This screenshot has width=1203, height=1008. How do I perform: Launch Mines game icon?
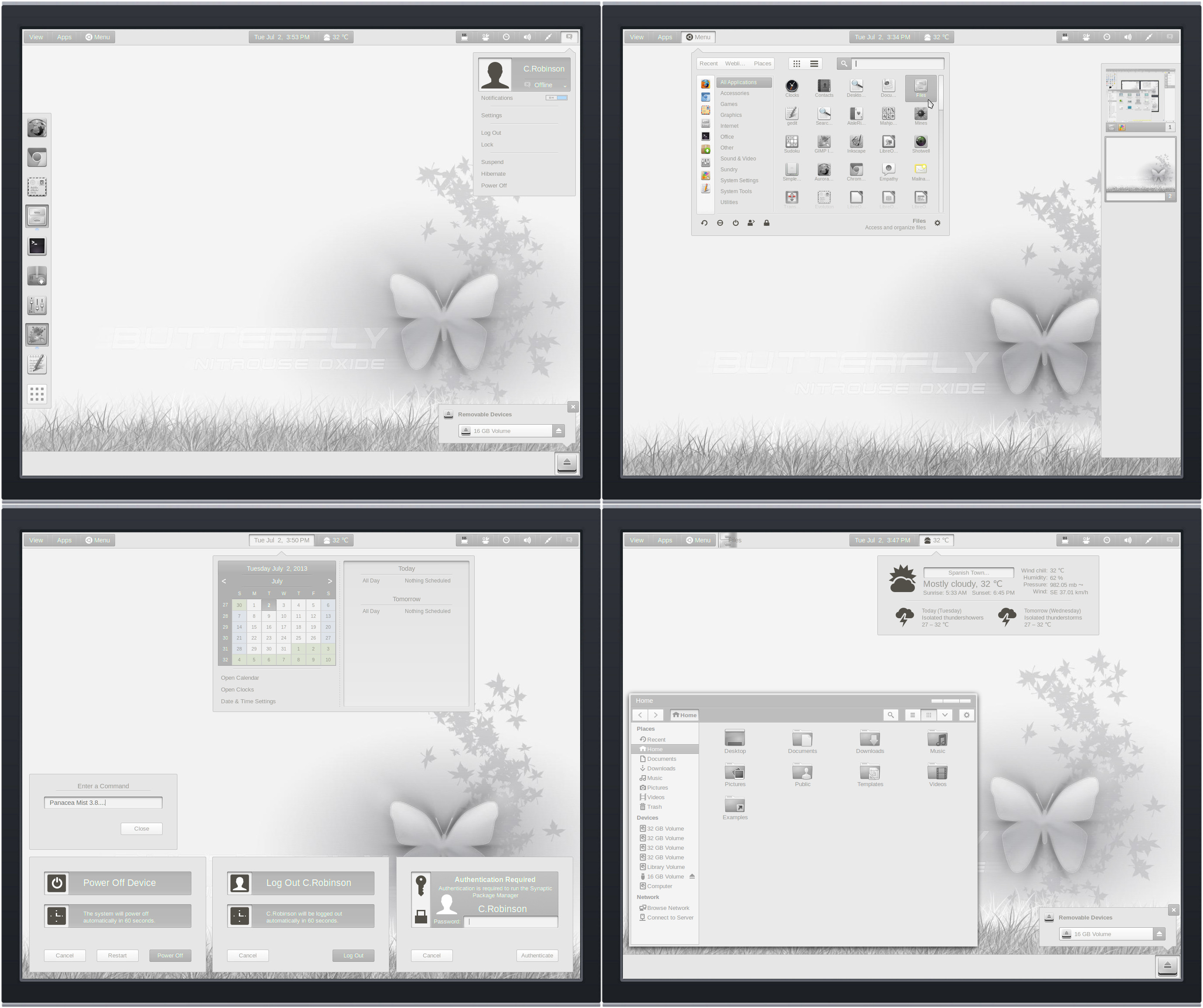[921, 116]
